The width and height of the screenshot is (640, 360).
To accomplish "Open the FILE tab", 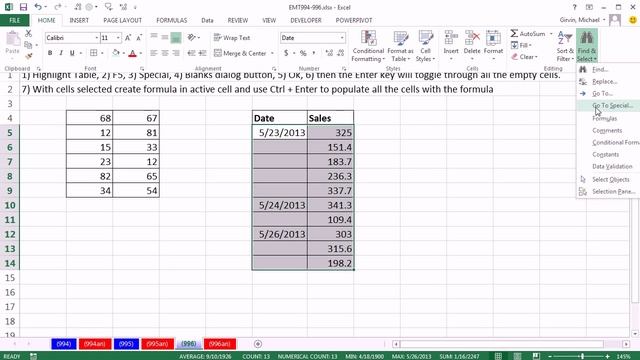I will (x=14, y=20).
